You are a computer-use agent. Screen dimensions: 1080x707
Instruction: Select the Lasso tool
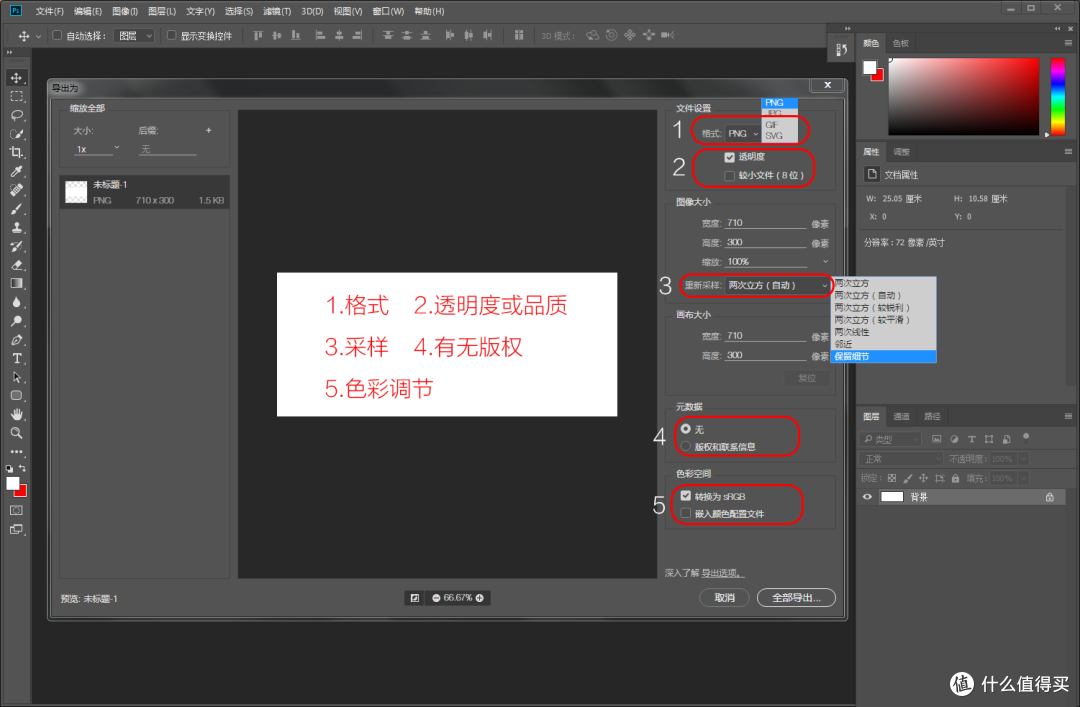[x=15, y=116]
